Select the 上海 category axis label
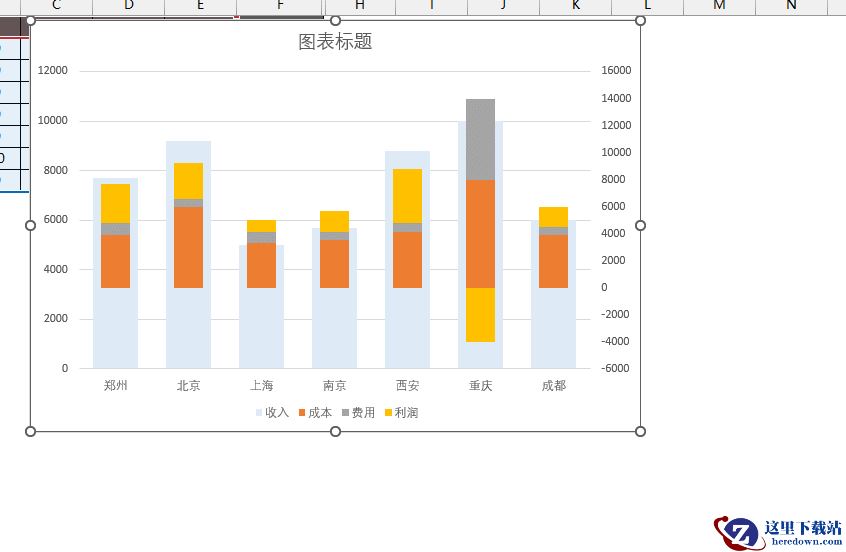846x552 pixels. (x=262, y=385)
